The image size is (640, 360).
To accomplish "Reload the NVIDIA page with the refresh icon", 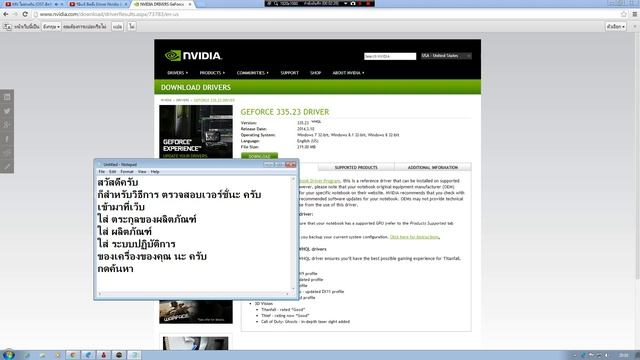I will point(25,14).
